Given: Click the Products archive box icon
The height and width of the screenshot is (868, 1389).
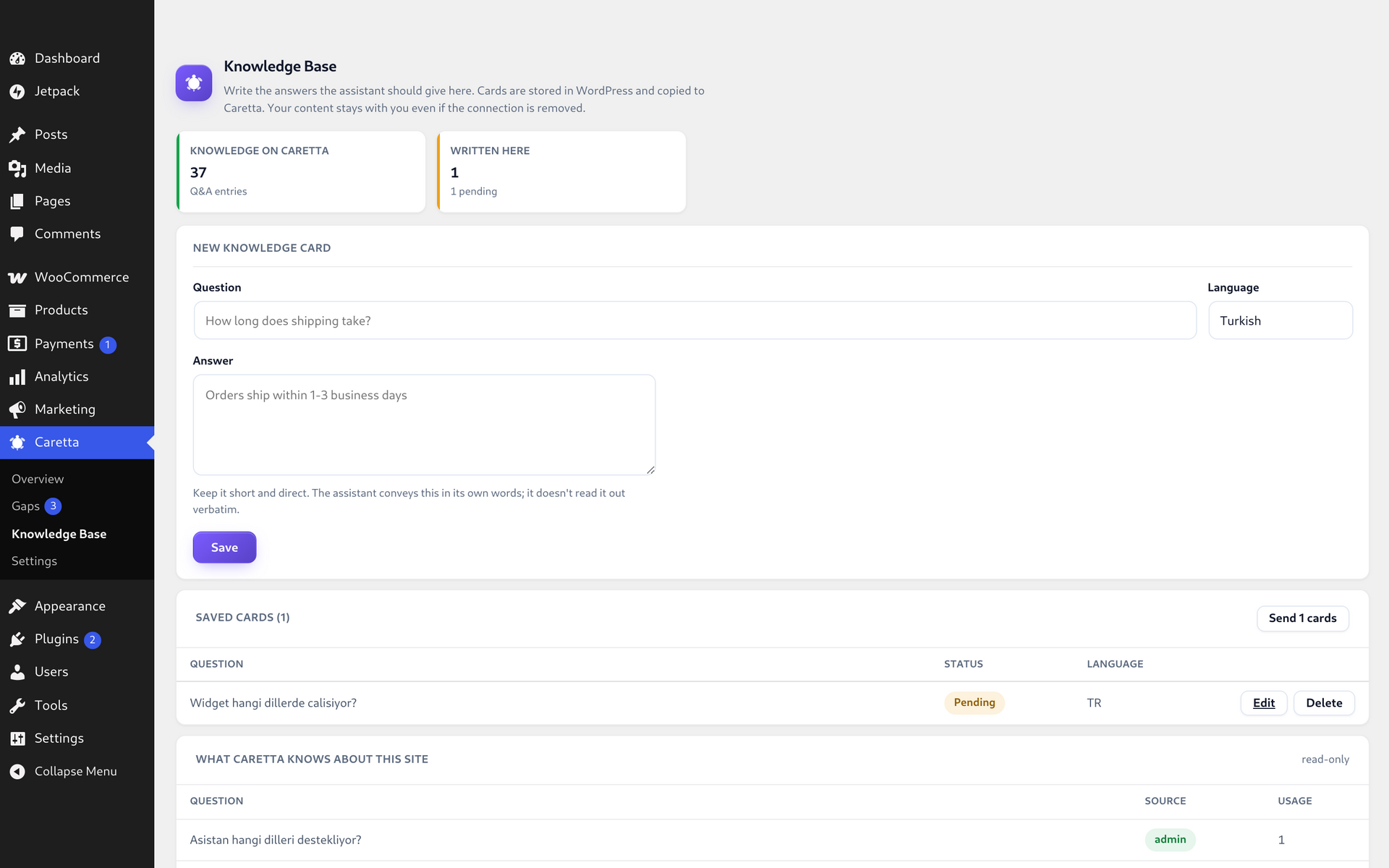Looking at the screenshot, I should (x=17, y=310).
